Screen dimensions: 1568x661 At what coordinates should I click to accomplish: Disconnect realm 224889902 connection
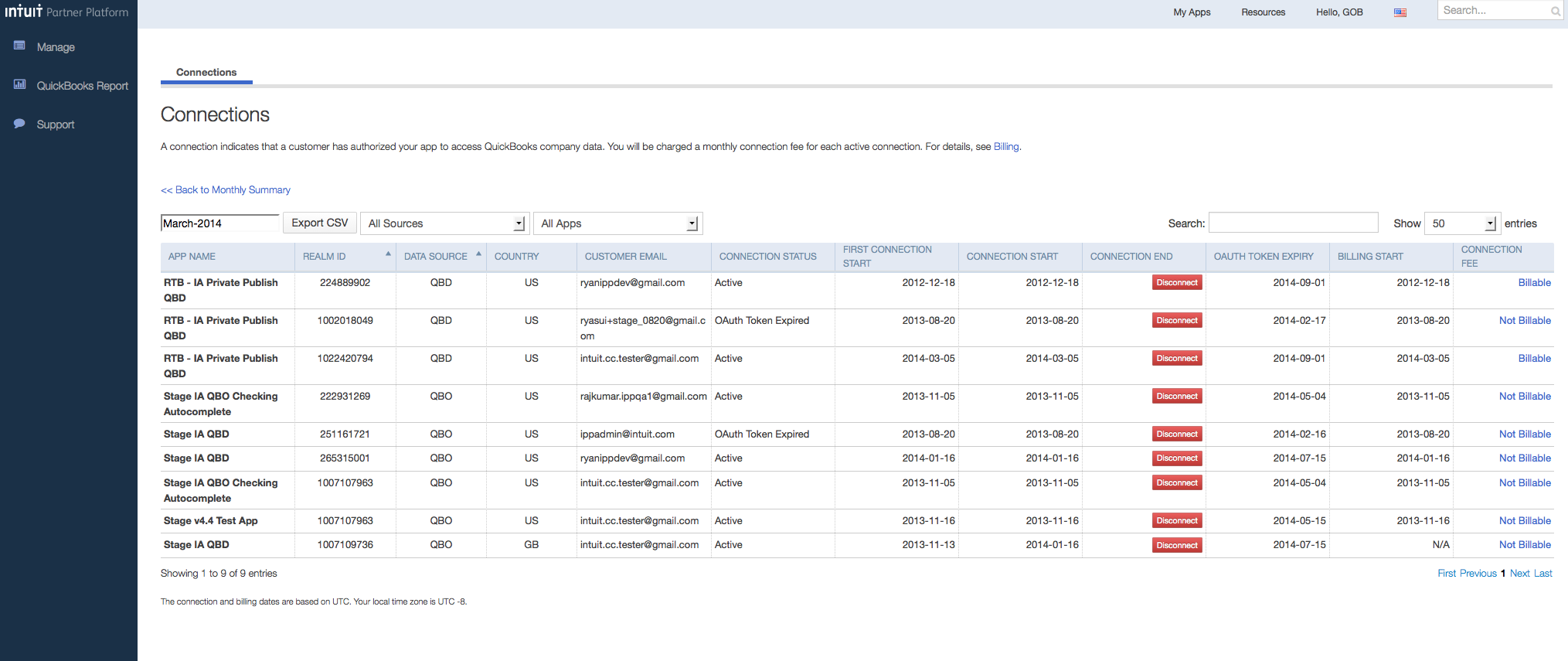coord(1177,283)
